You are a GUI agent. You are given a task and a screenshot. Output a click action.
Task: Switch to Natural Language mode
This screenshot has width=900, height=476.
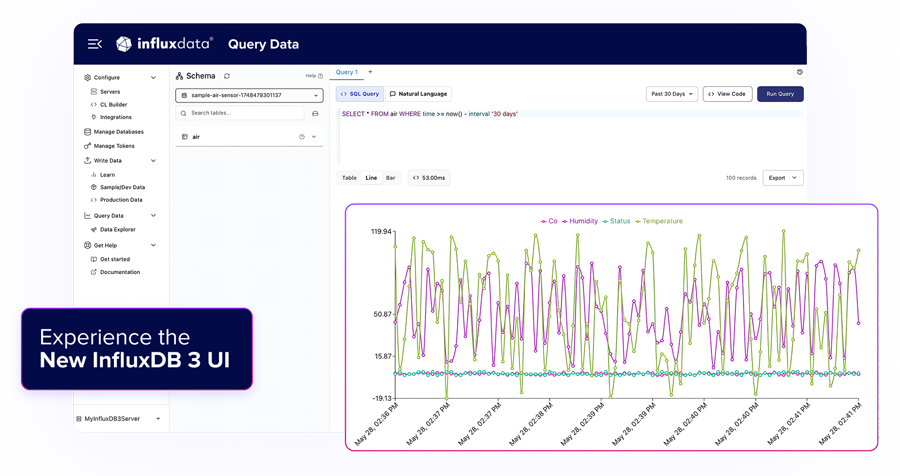click(x=418, y=94)
